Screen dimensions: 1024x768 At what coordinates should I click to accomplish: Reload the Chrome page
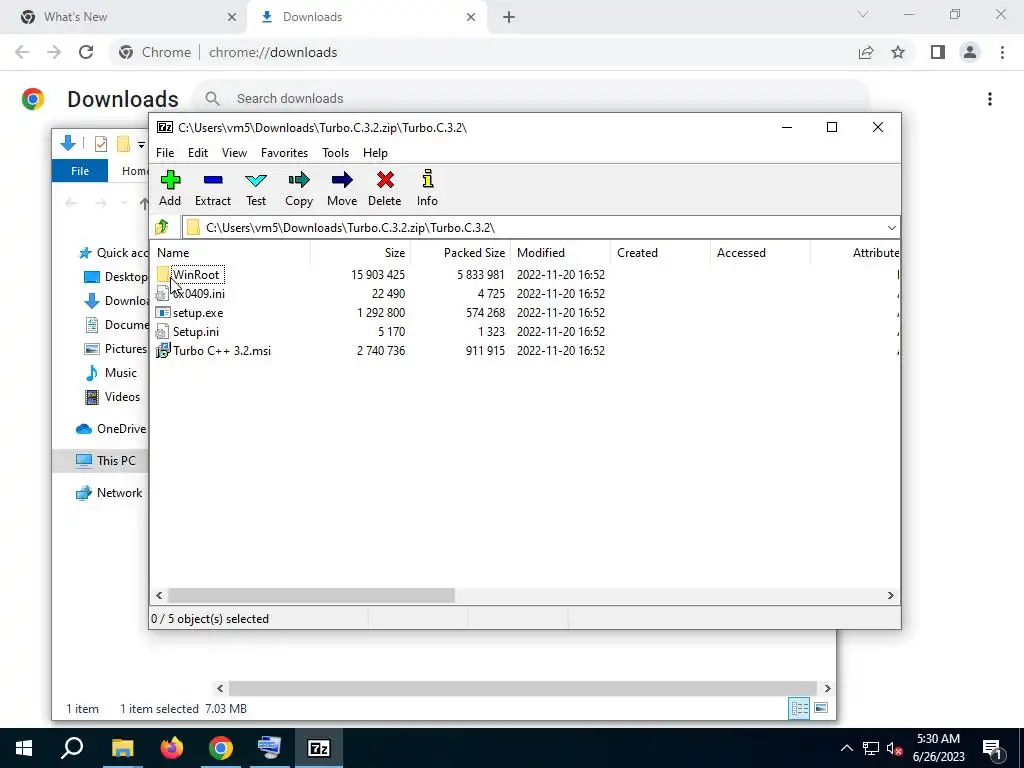tap(86, 52)
